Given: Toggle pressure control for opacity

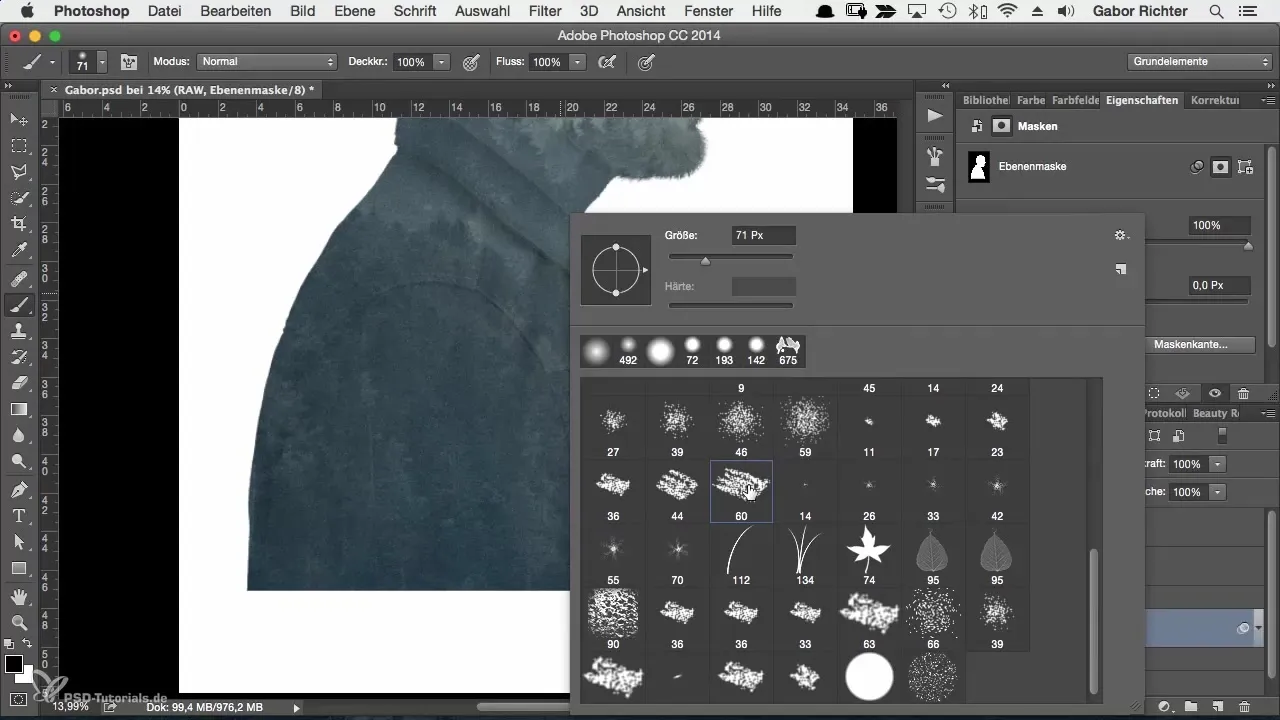Looking at the screenshot, I should pos(471,62).
